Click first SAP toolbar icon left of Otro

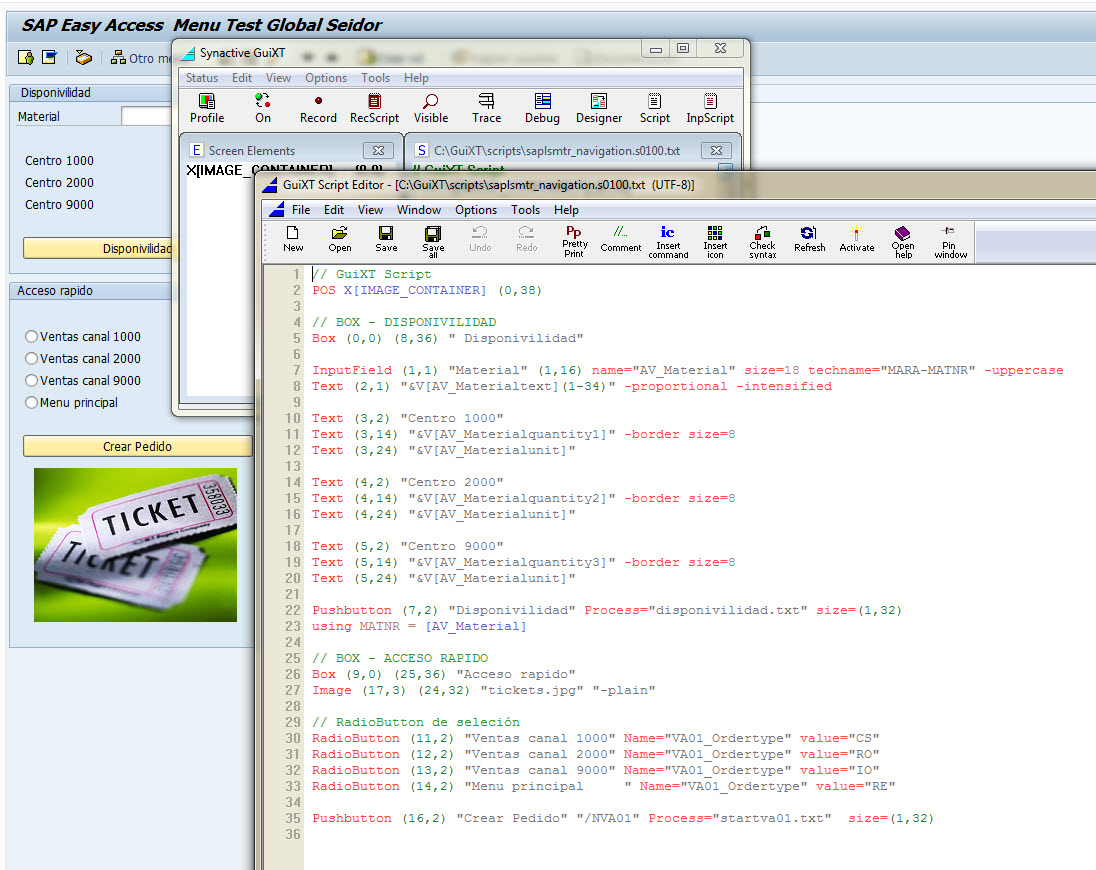(26, 57)
